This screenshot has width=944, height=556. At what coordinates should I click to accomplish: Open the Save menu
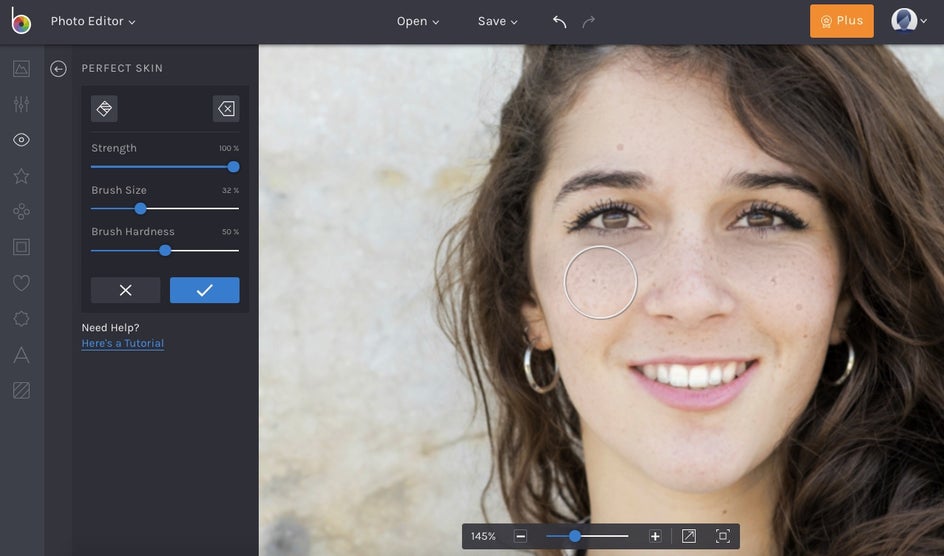(x=497, y=21)
